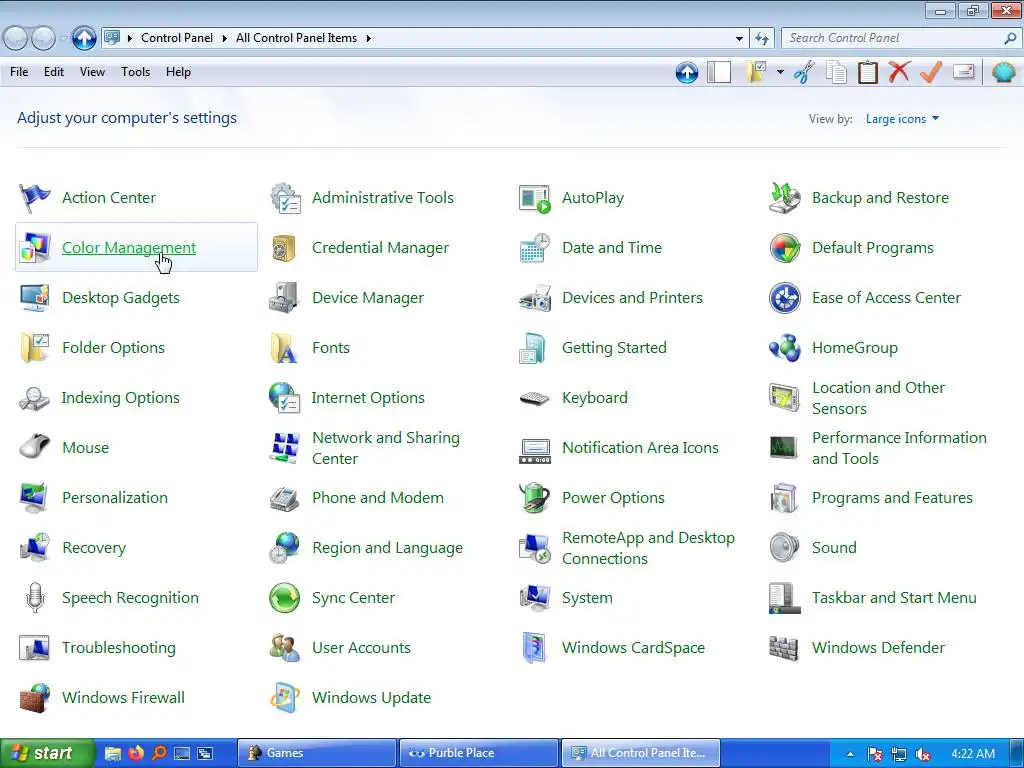The height and width of the screenshot is (768, 1024).
Task: Open Power Options battery icon
Action: coord(535,498)
